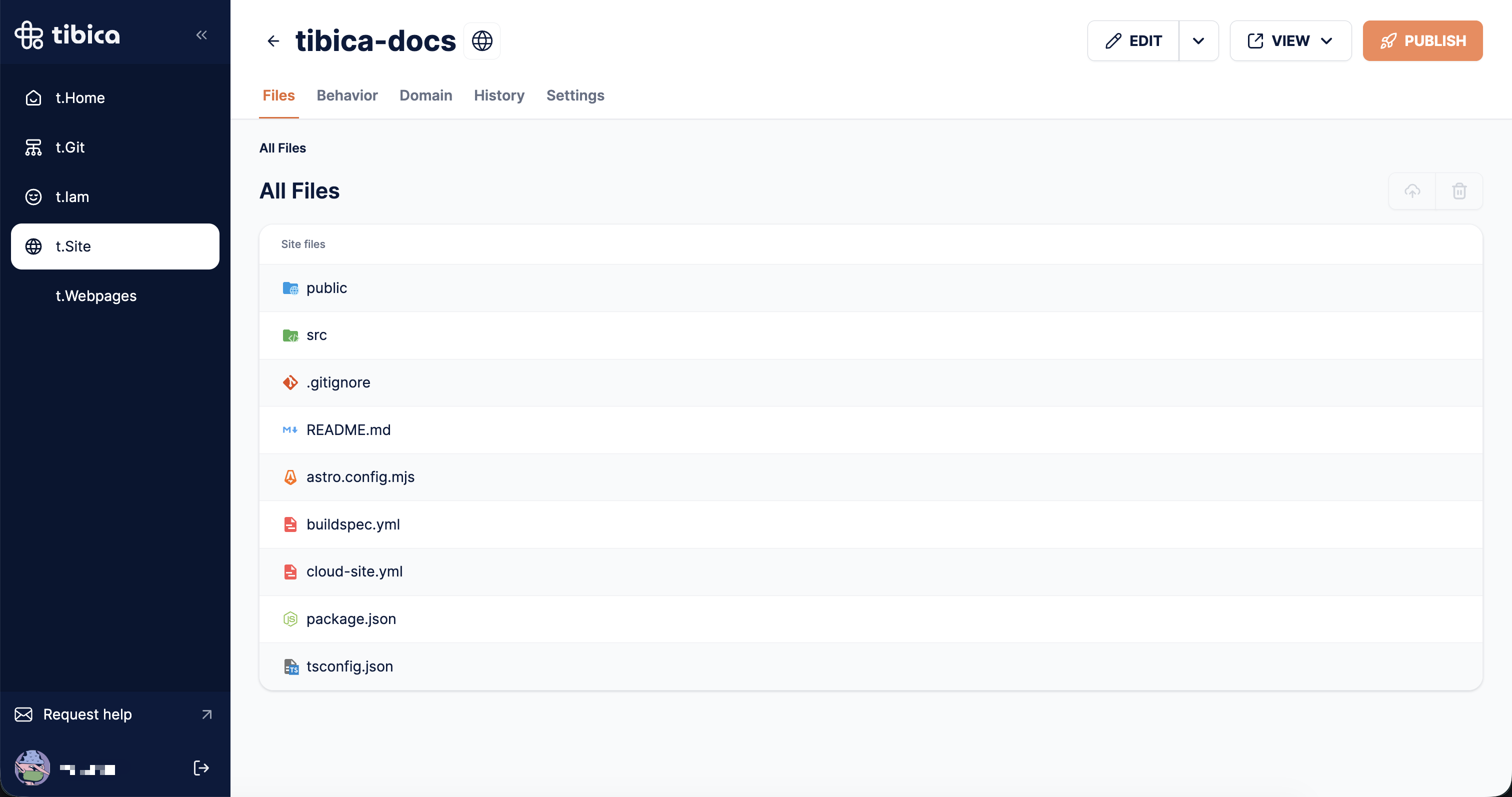
Task: Open the Domain tab
Action: coord(425,95)
